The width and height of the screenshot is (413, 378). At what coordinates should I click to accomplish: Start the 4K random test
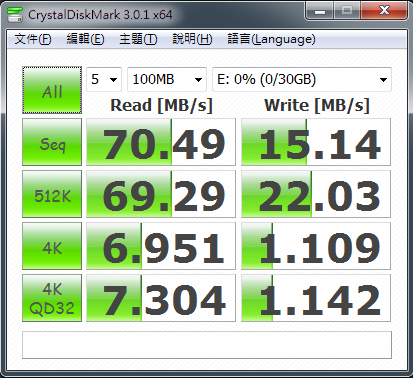[52, 246]
